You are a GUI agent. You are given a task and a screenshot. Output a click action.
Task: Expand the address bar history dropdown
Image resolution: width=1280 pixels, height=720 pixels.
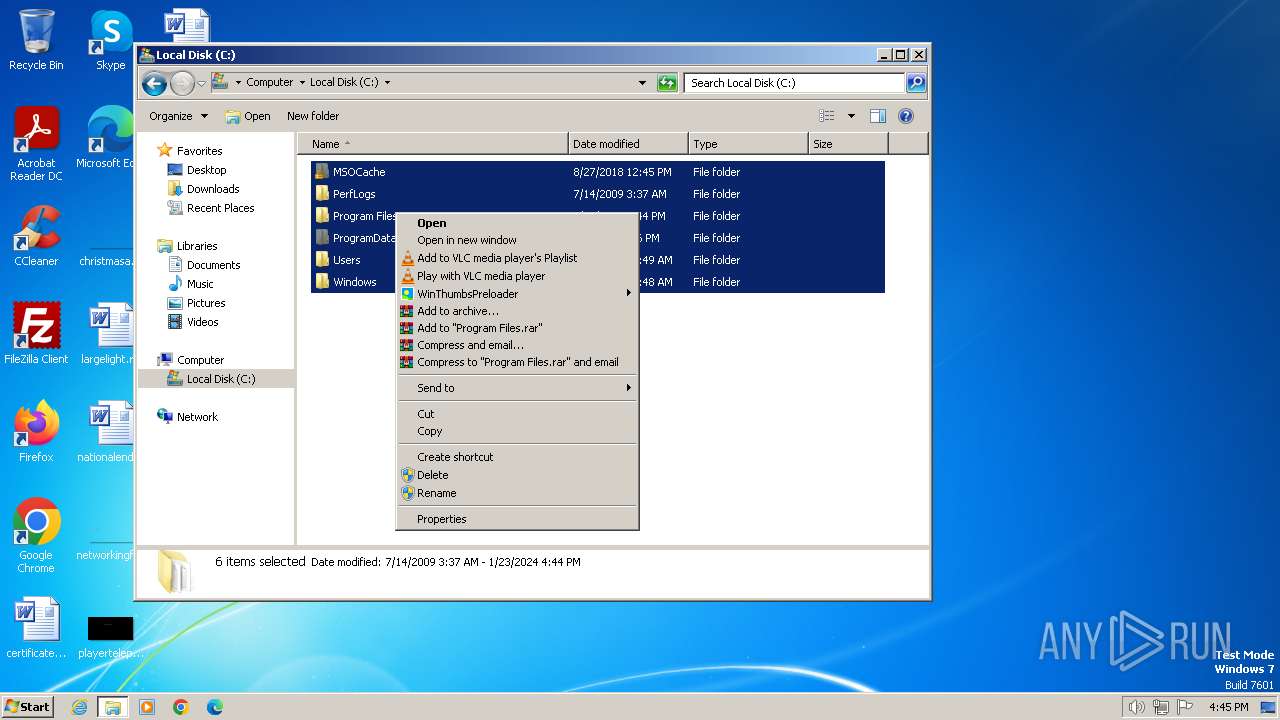point(642,83)
